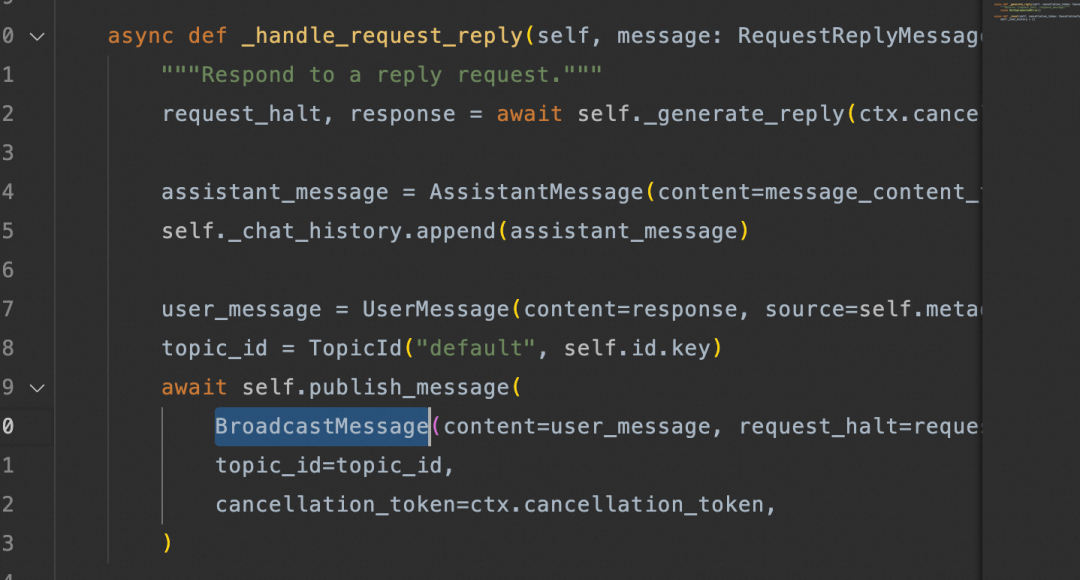
Task: Click the closing parenthesis on the last line
Action: click(167, 543)
